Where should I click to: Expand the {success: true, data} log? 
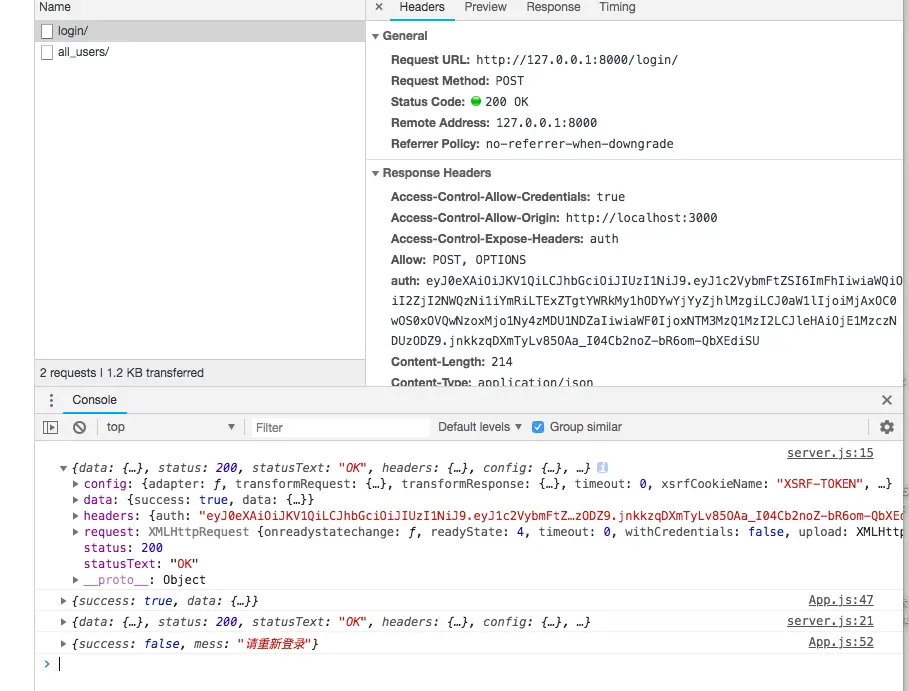(x=63, y=601)
